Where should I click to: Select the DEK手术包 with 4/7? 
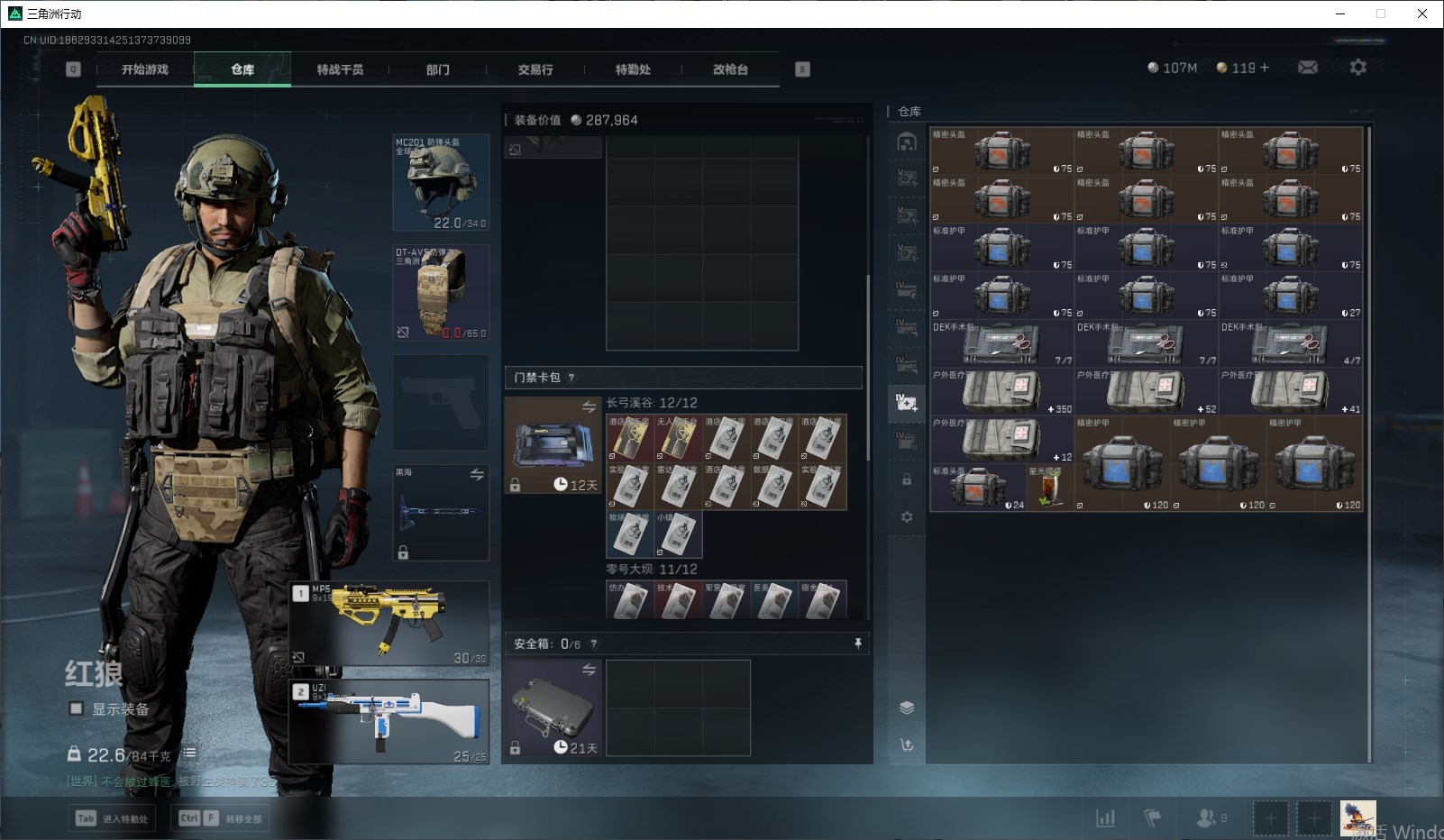(1291, 343)
